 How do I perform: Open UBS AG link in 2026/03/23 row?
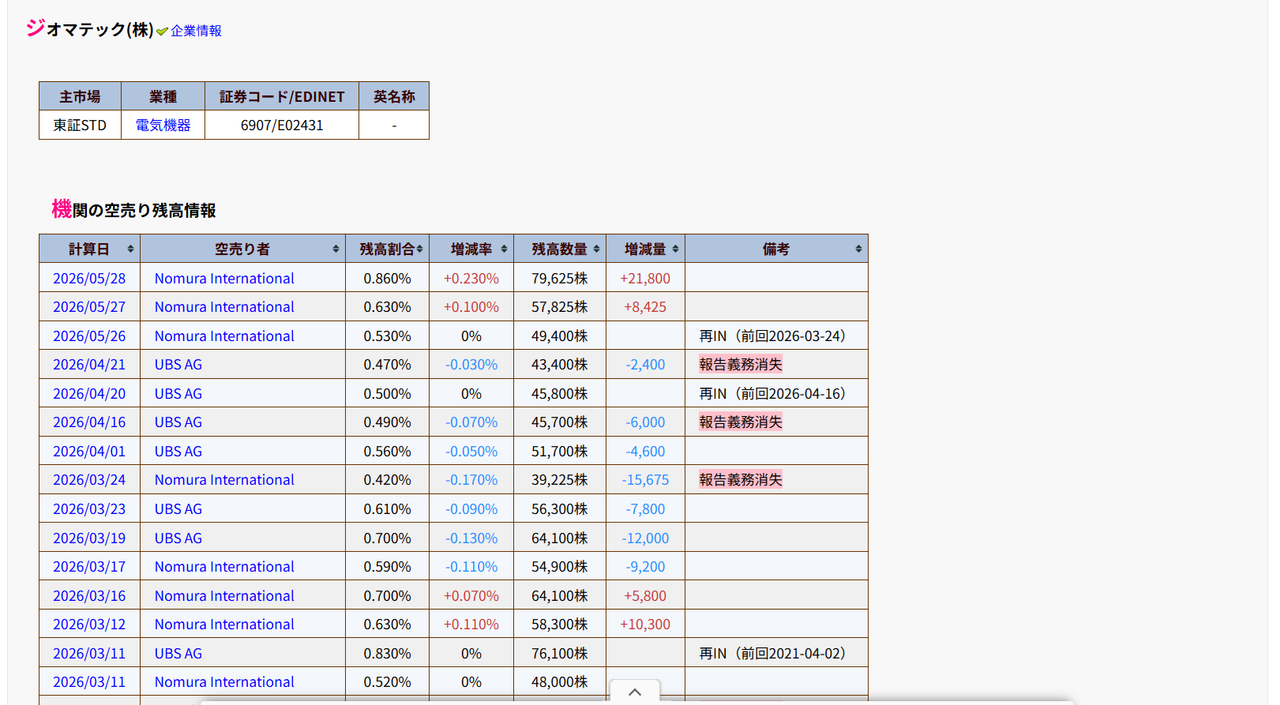pyautogui.click(x=178, y=509)
